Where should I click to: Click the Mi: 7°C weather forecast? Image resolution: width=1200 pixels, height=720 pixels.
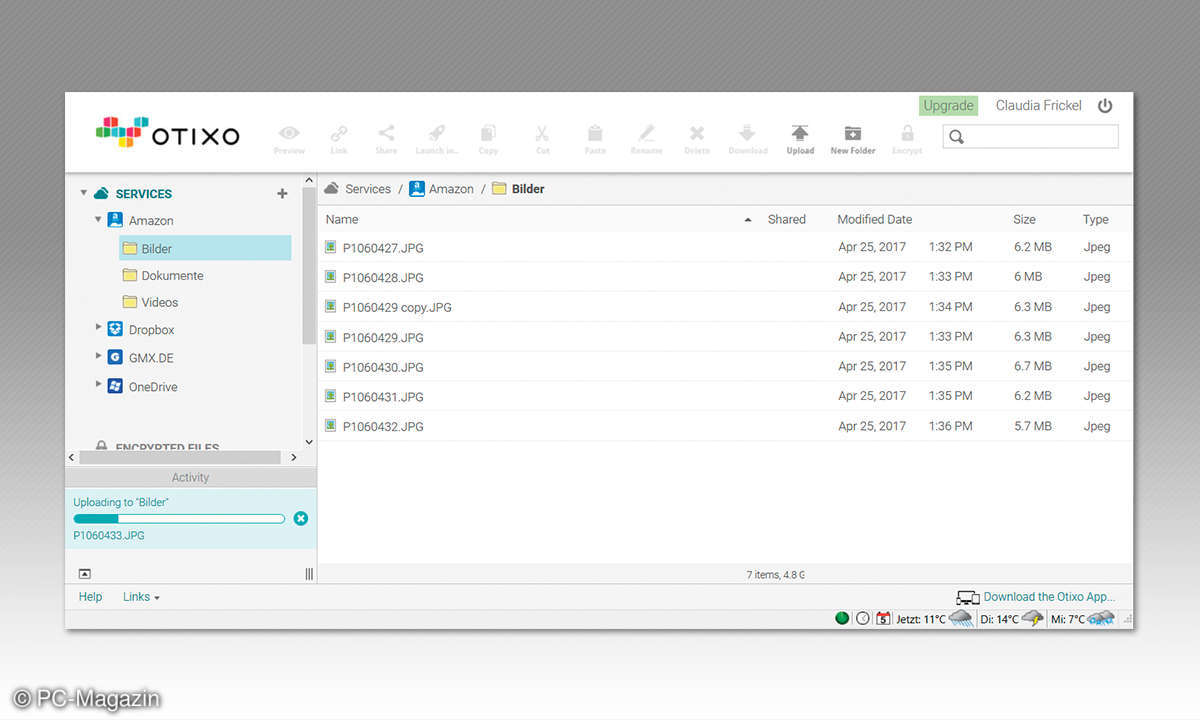1083,619
